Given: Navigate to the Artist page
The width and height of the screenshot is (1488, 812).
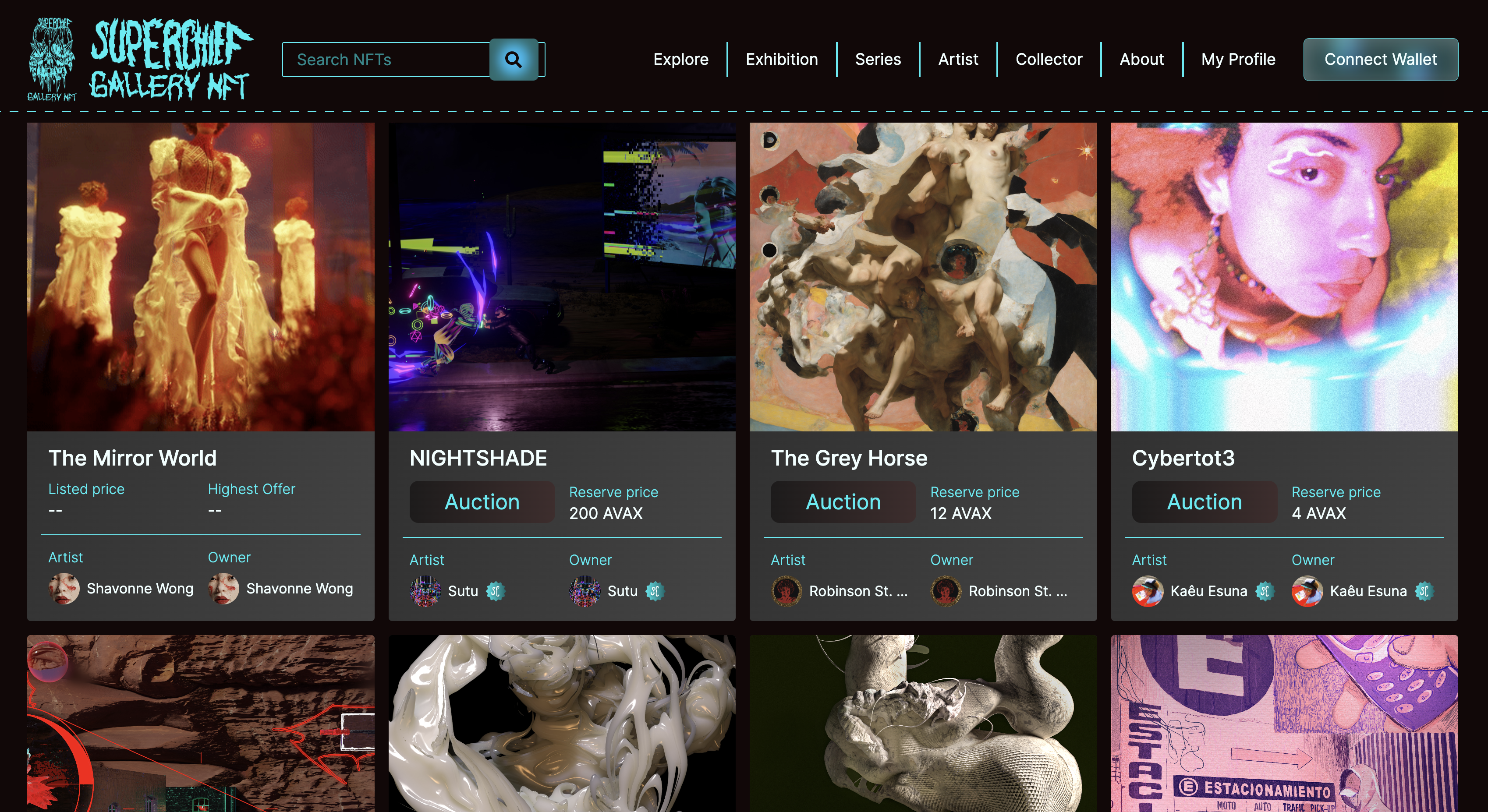Looking at the screenshot, I should click(958, 60).
